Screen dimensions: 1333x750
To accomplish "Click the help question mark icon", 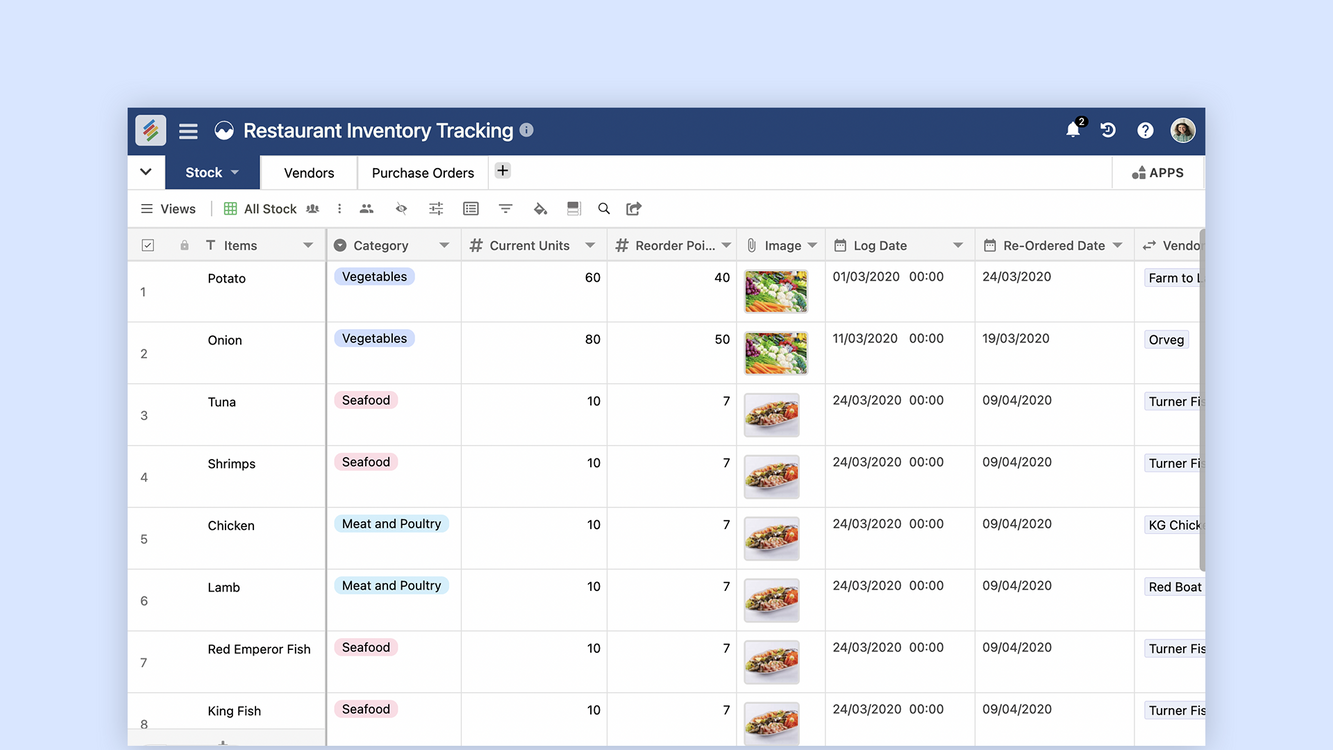I will point(1145,130).
